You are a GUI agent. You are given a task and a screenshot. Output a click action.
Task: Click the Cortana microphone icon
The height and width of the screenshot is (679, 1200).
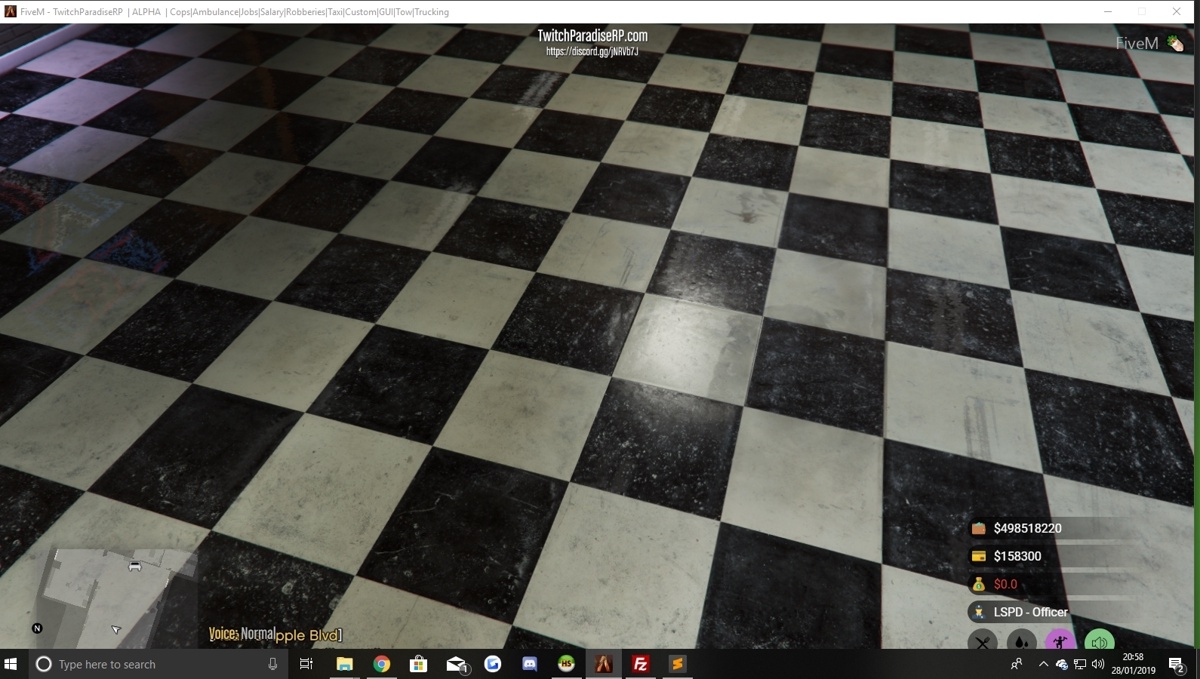click(x=273, y=664)
